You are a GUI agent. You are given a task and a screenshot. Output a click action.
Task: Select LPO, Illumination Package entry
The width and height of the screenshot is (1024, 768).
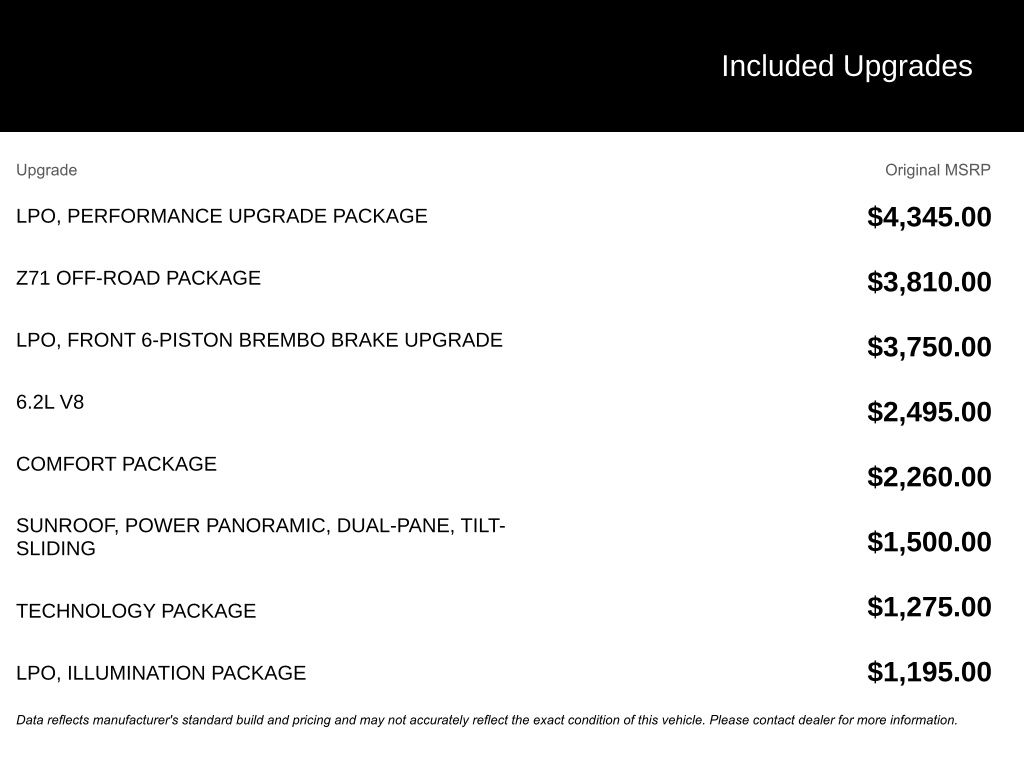point(161,673)
